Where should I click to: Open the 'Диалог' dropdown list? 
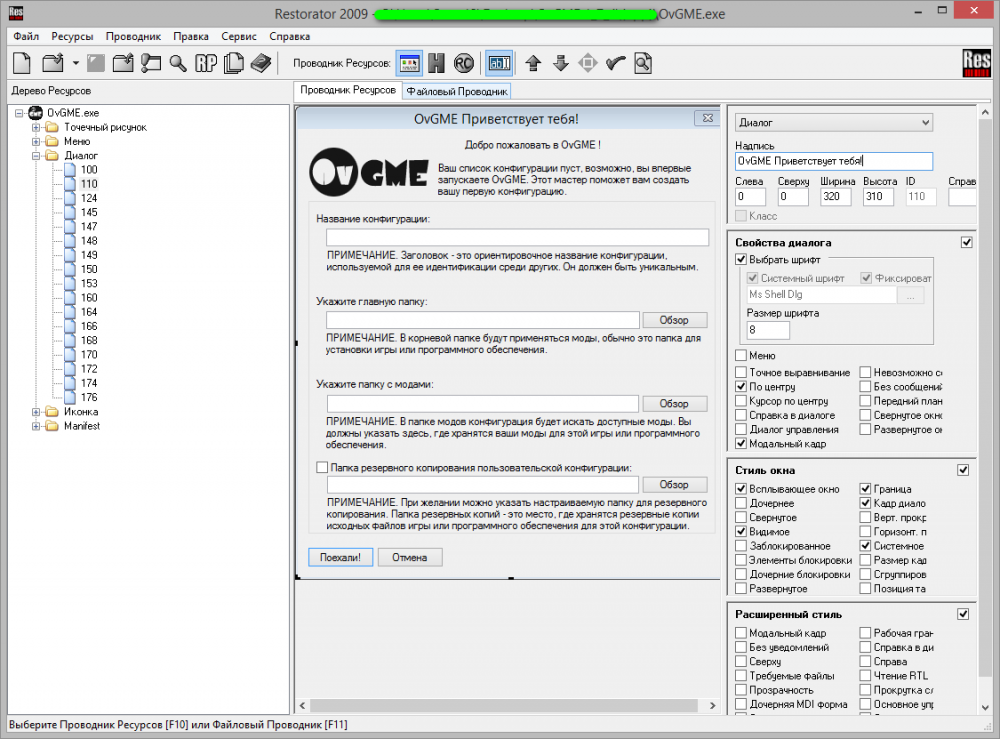point(832,122)
